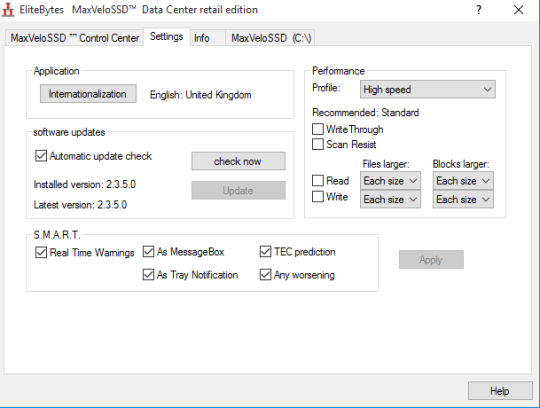Click the English: United Kingdom label
The width and height of the screenshot is (540, 408).
click(x=201, y=95)
